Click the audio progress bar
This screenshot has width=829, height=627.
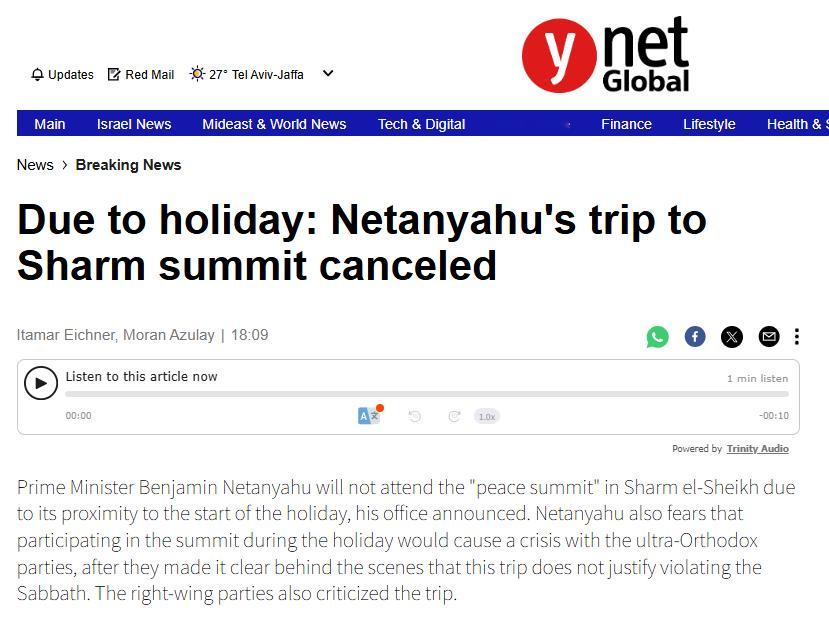pos(426,394)
